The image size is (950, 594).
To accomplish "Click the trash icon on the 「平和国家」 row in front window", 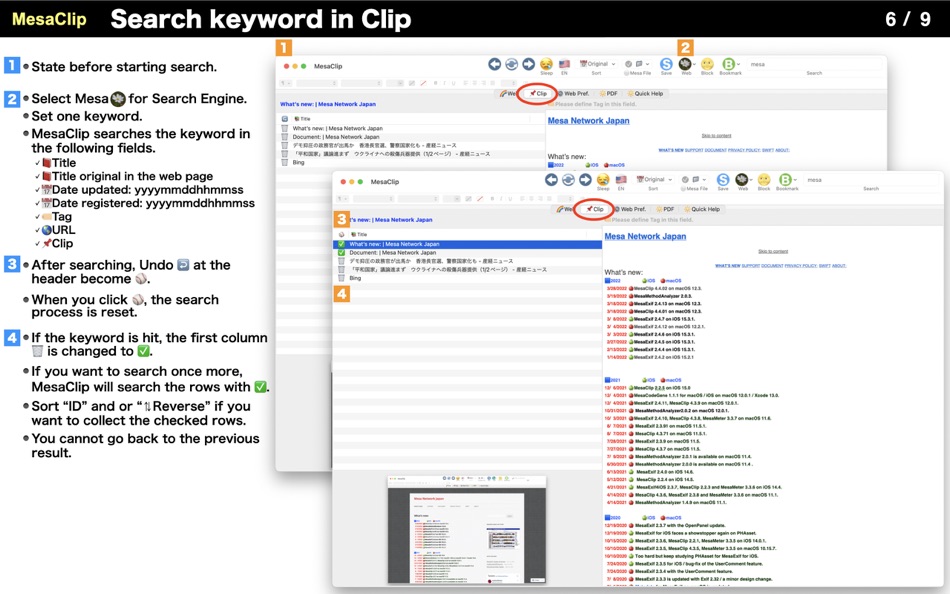I will (x=341, y=270).
